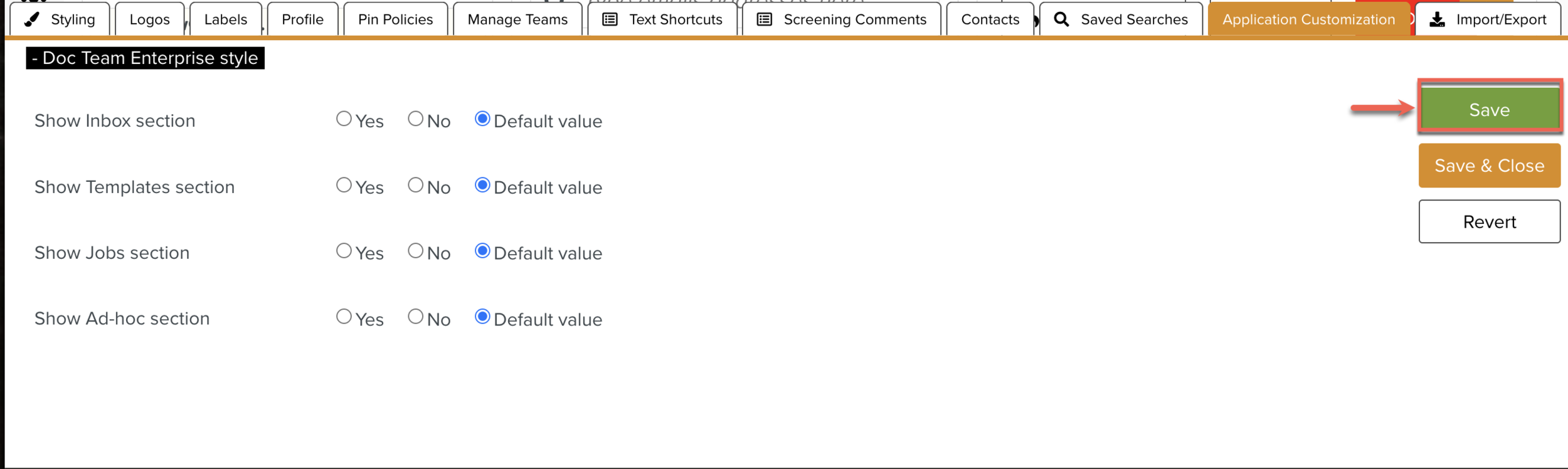
Task: Click the magnifier icon on Saved Searches
Action: [x=1061, y=19]
